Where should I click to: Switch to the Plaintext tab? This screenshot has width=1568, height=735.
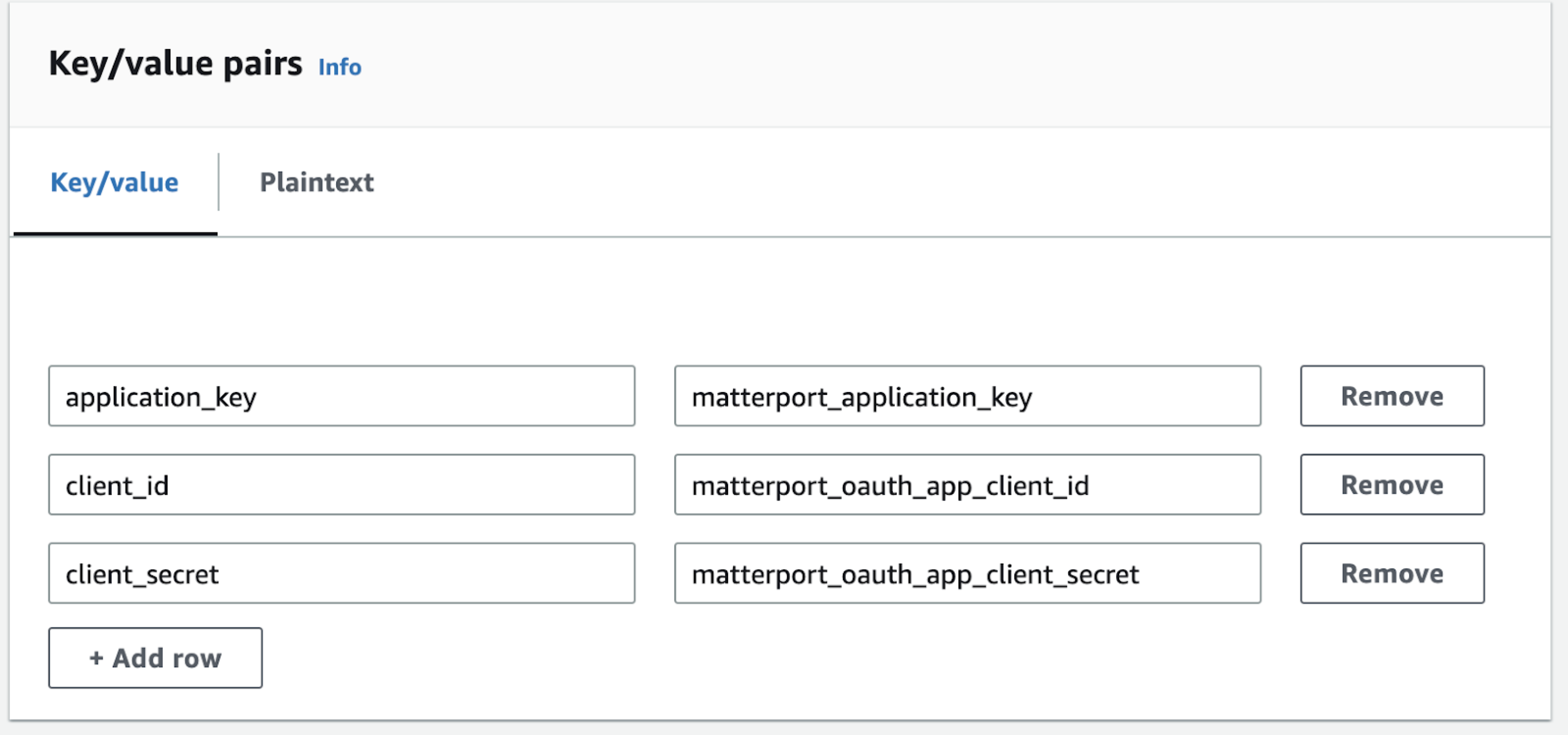pos(317,183)
